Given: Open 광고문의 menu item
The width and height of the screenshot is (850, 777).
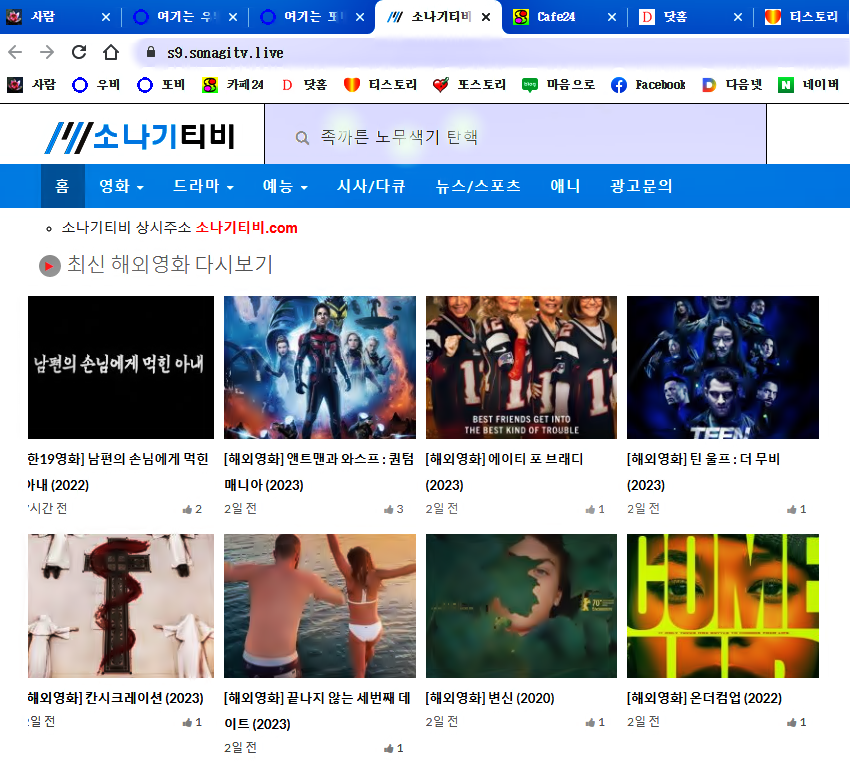Looking at the screenshot, I should click(641, 186).
